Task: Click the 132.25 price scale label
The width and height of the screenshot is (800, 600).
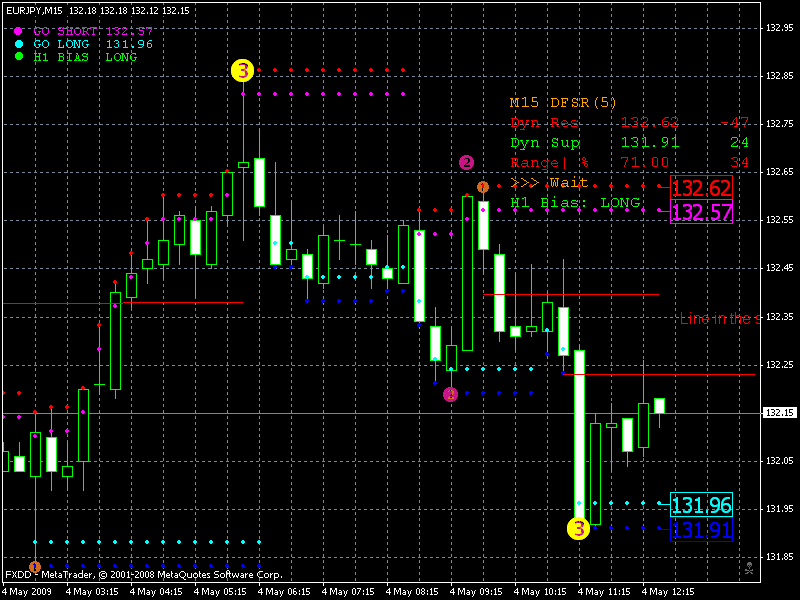Action: click(780, 364)
